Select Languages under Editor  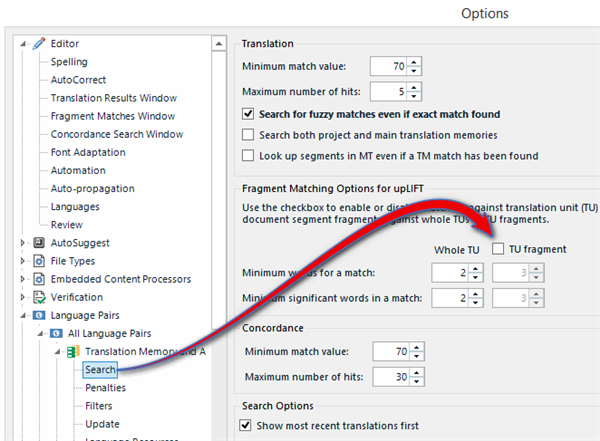75,207
